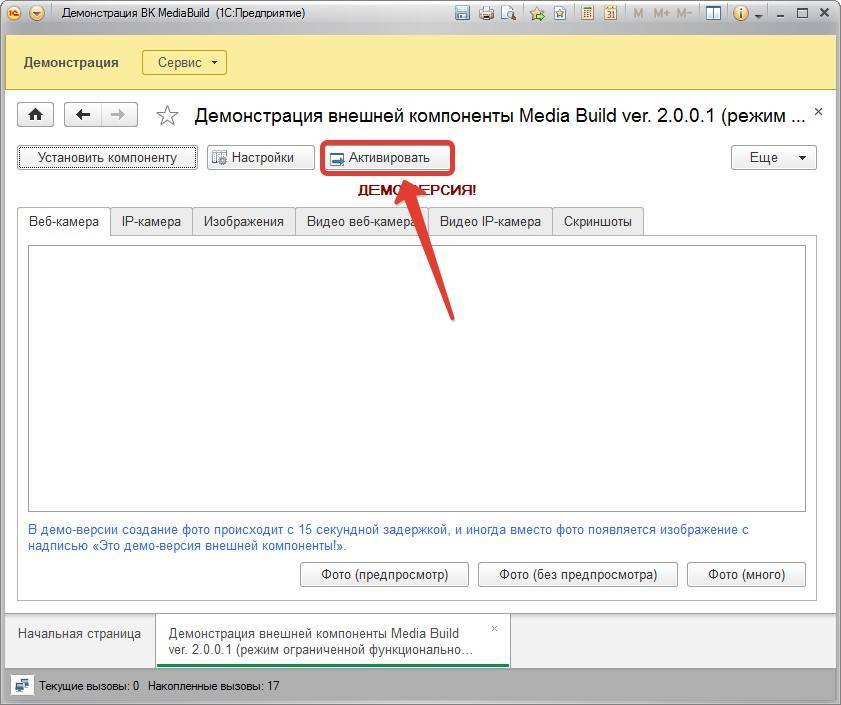
Task: Click the Фото (предпросмотр) button
Action: [x=384, y=574]
